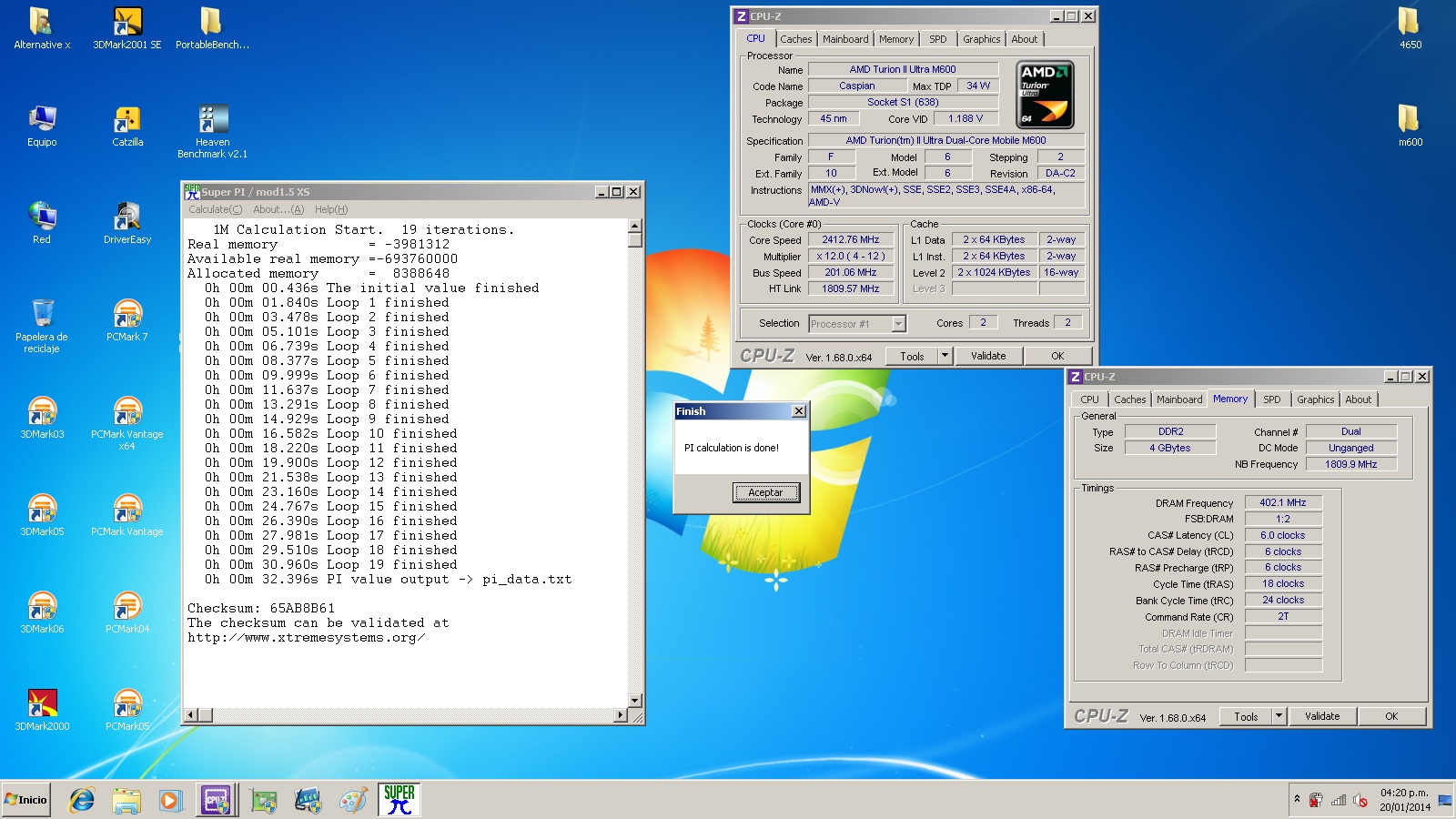This screenshot has height=819, width=1456.
Task: Open the Red network icon
Action: pos(42,223)
